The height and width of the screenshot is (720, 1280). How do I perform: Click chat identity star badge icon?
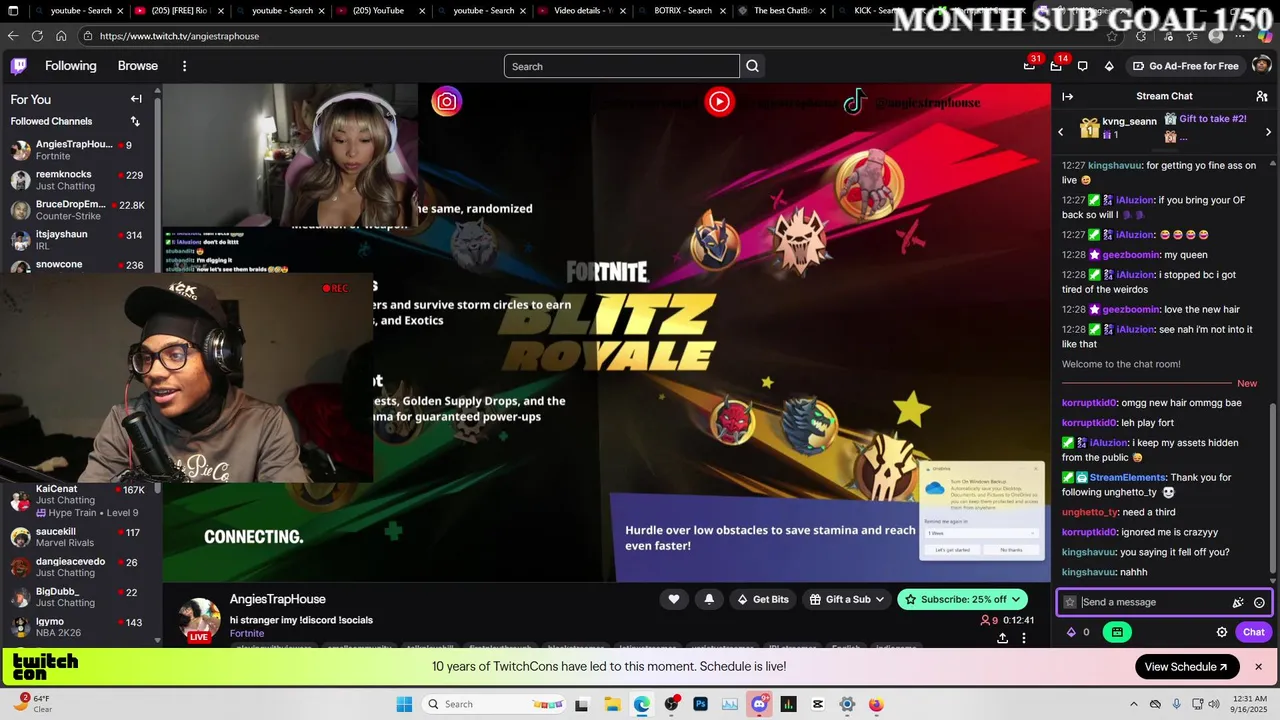(1070, 602)
